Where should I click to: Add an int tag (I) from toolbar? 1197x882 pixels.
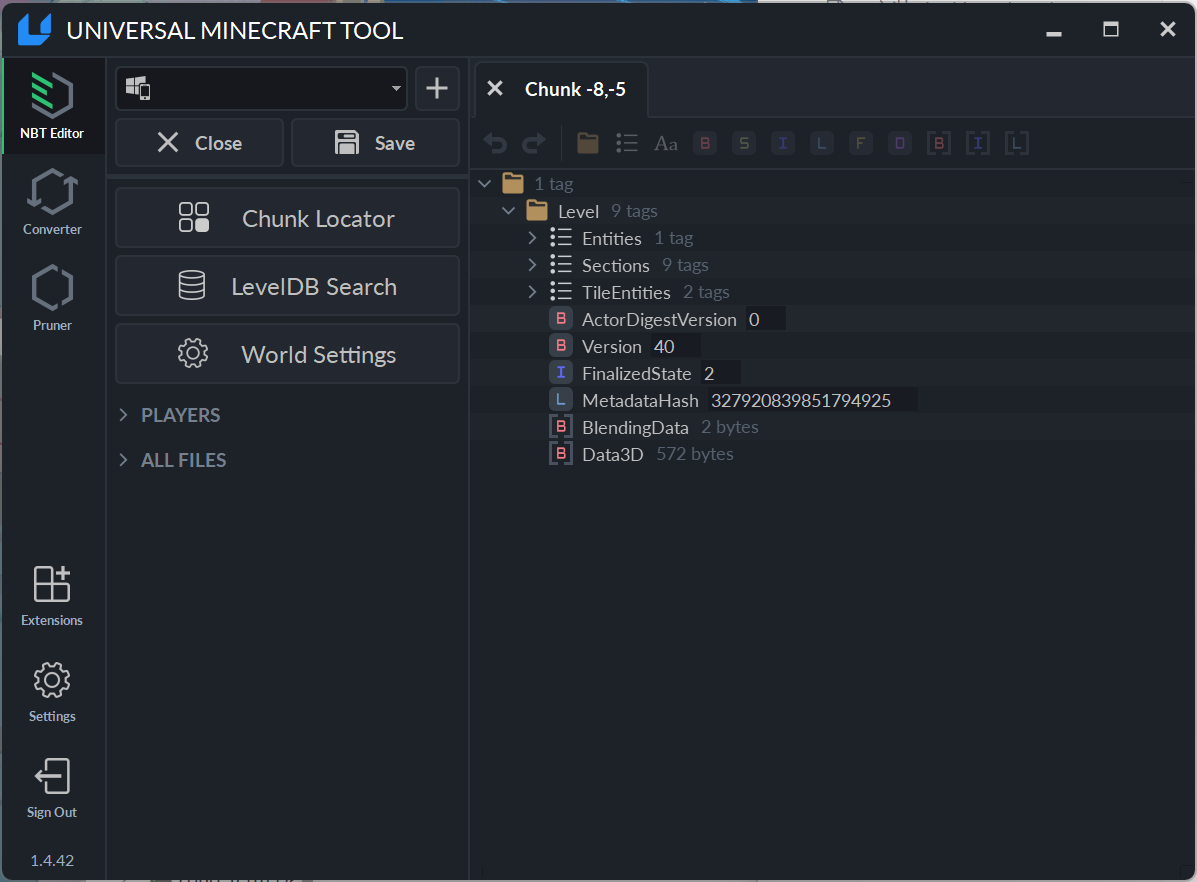[x=782, y=143]
